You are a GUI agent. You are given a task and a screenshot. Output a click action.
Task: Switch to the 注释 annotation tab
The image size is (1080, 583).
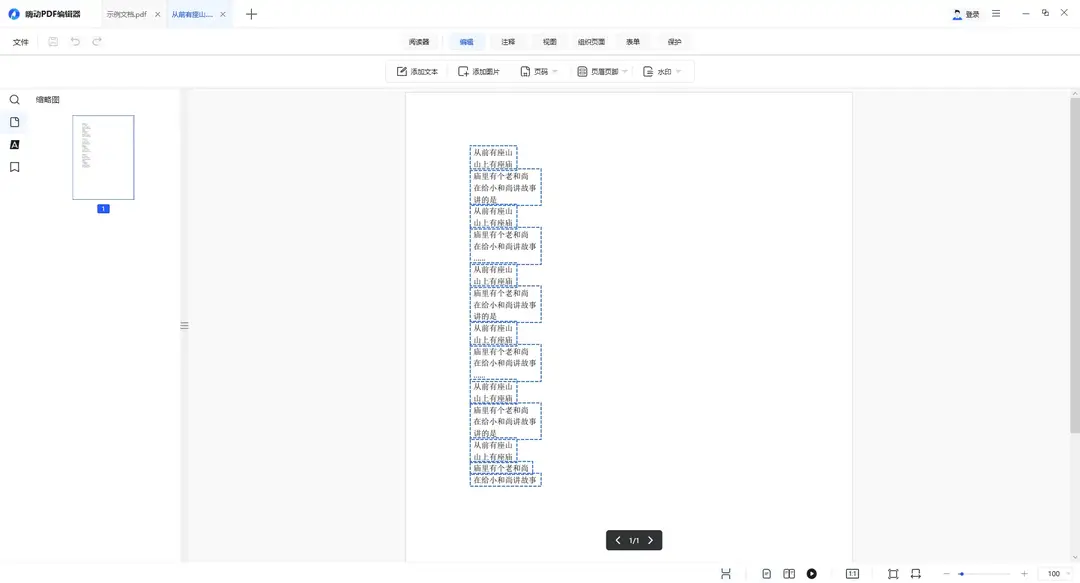click(508, 42)
